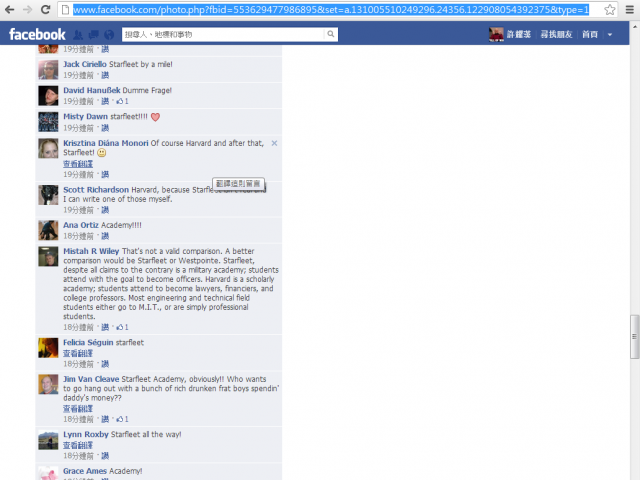Open the Find Friends header item
The image size is (640, 480).
pyautogui.click(x=556, y=35)
